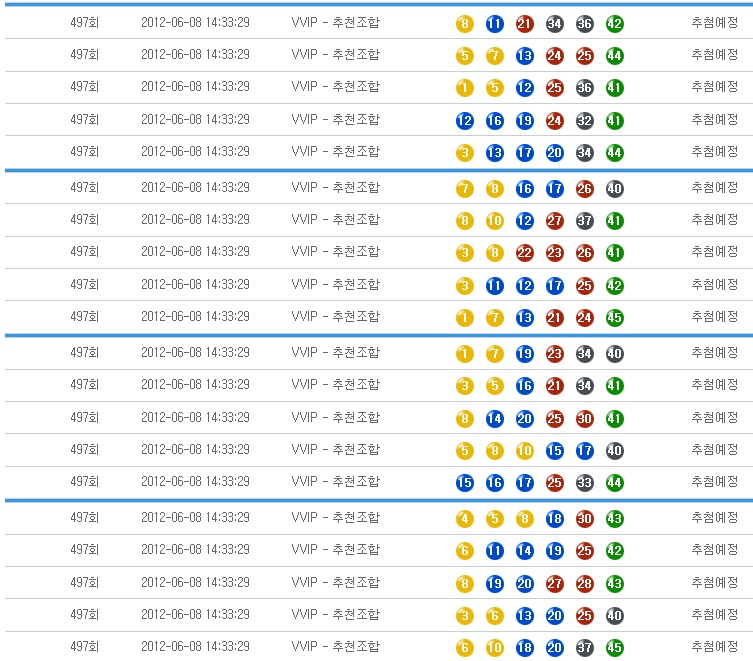Select green ball 45 in the bottom row
The image size is (753, 661).
pos(614,648)
